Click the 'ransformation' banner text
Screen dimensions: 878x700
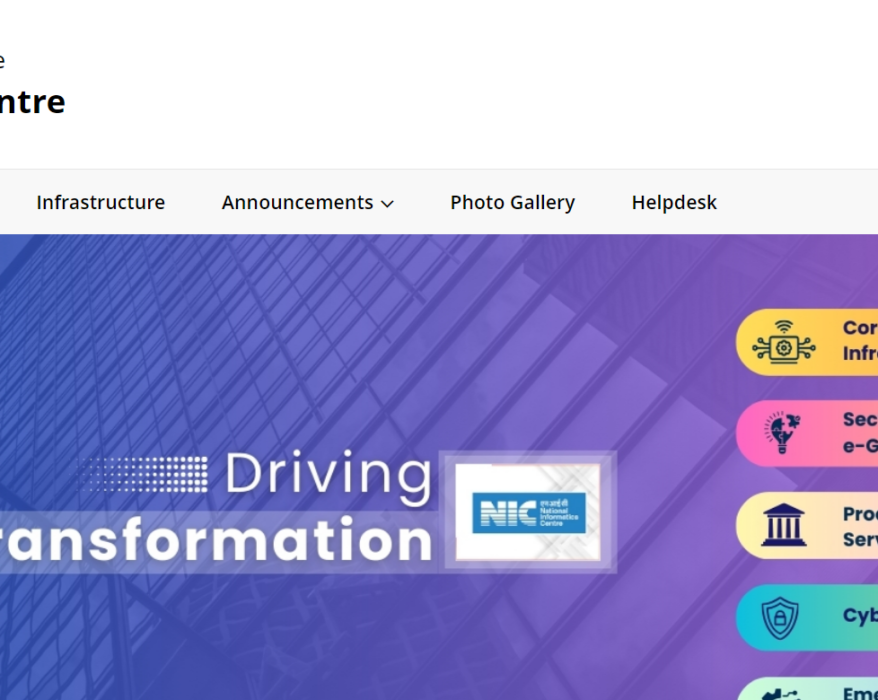(x=216, y=540)
